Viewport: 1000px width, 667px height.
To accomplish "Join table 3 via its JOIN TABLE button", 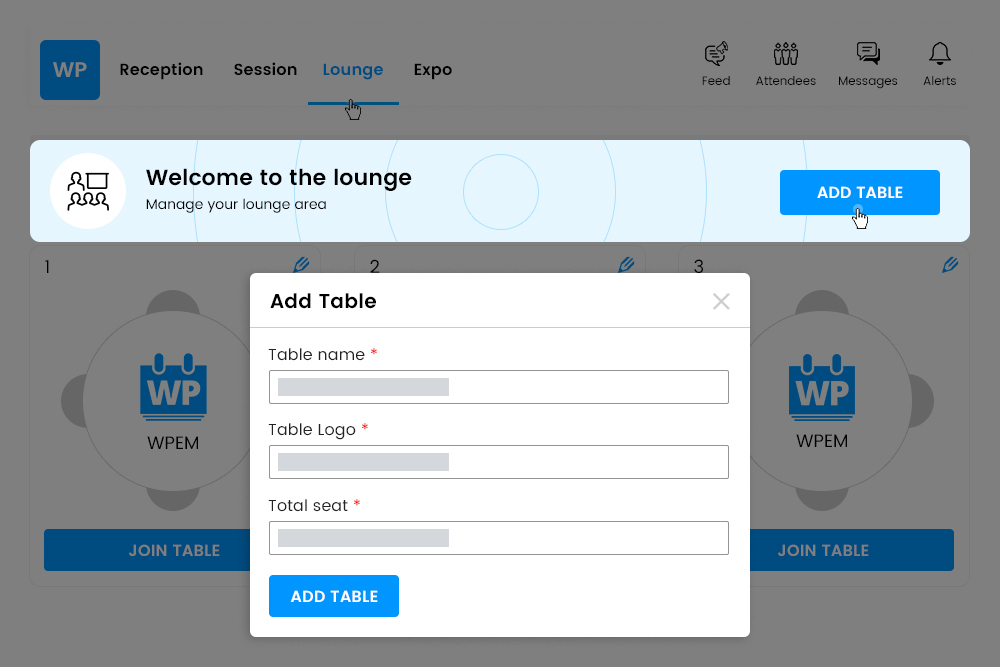I will 822,550.
